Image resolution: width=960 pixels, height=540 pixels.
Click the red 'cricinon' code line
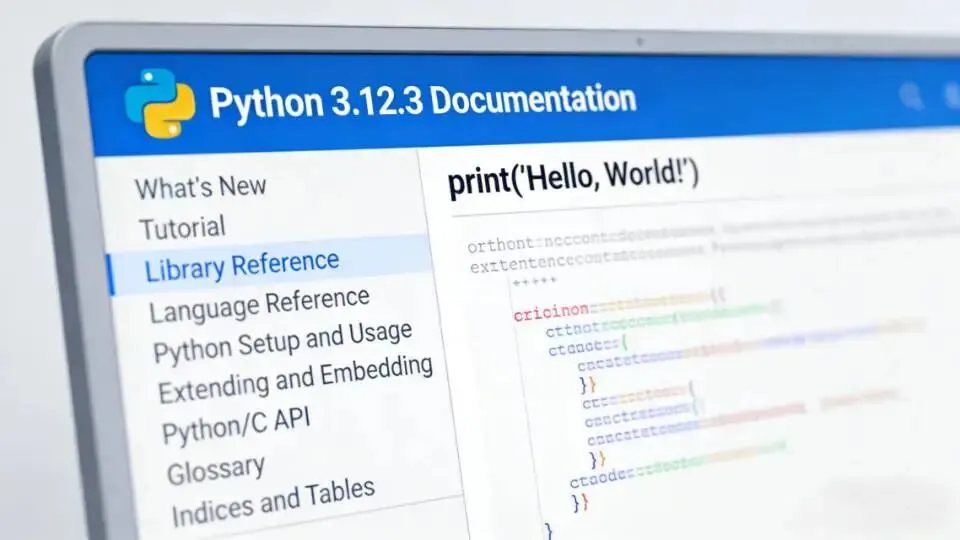click(x=551, y=312)
